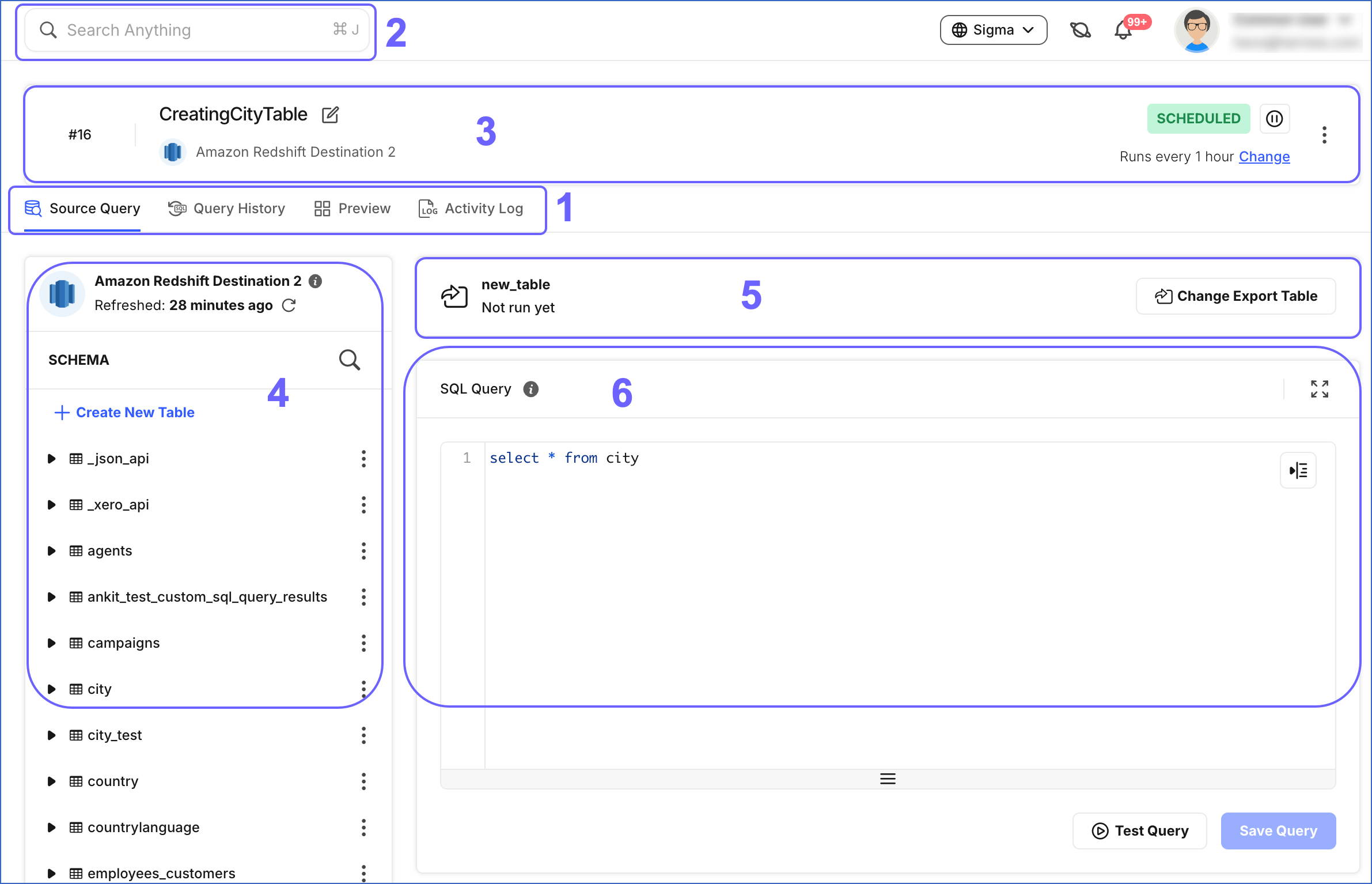The width and height of the screenshot is (1372, 884).
Task: Open more options for _xero_api
Action: 363,505
